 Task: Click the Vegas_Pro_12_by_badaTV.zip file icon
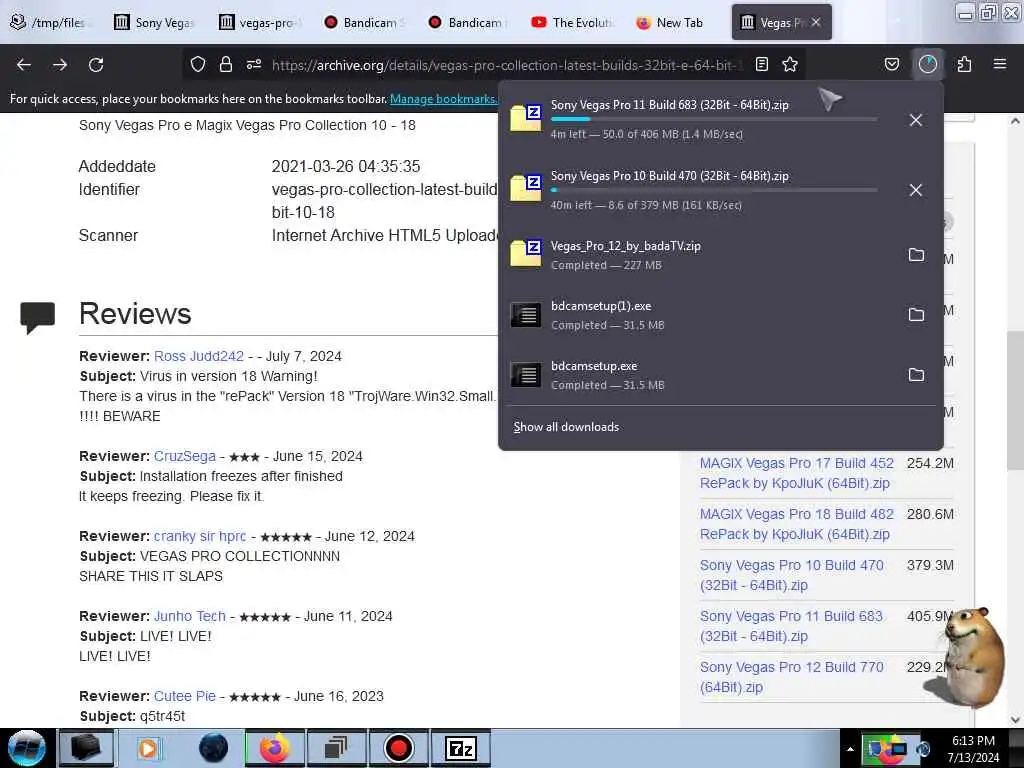tap(526, 253)
